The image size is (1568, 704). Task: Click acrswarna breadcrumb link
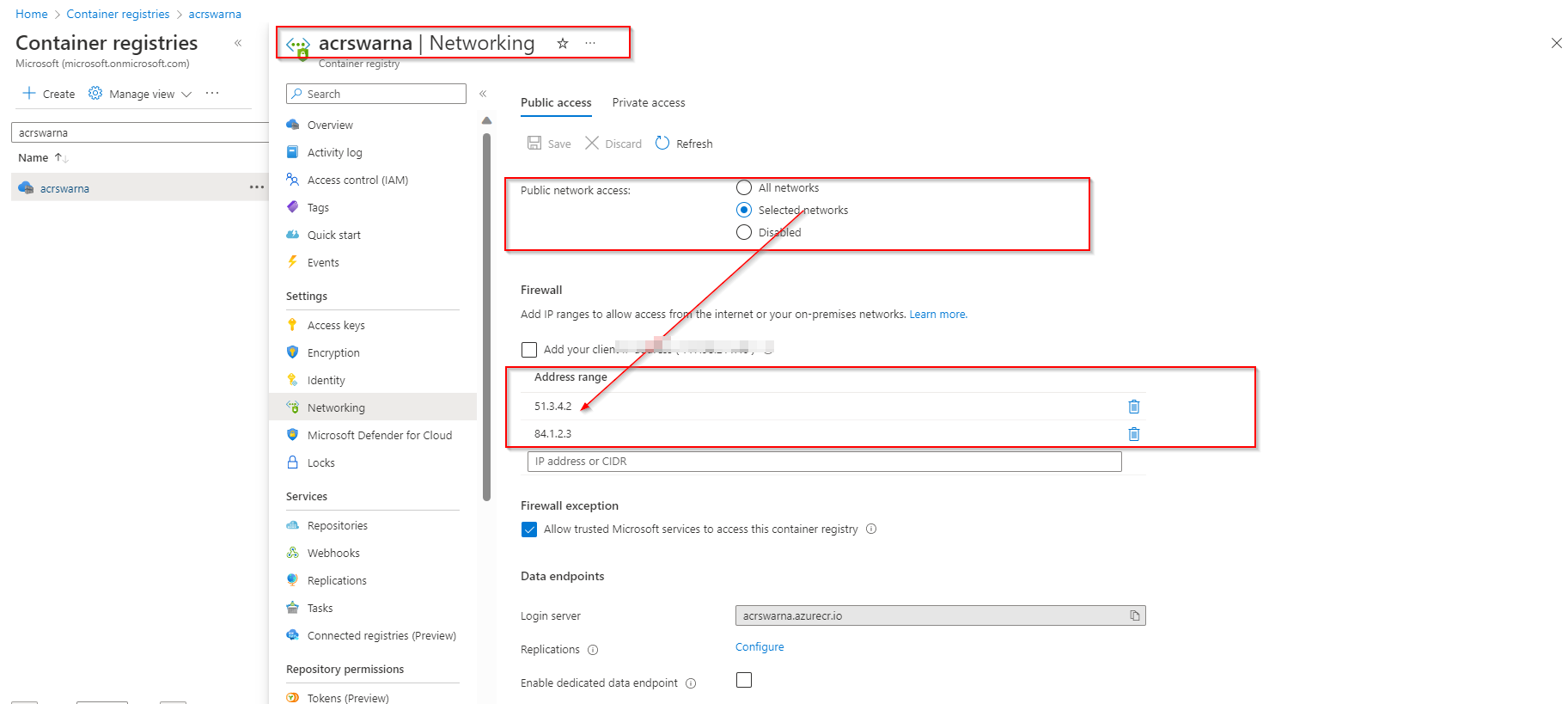pyautogui.click(x=215, y=14)
